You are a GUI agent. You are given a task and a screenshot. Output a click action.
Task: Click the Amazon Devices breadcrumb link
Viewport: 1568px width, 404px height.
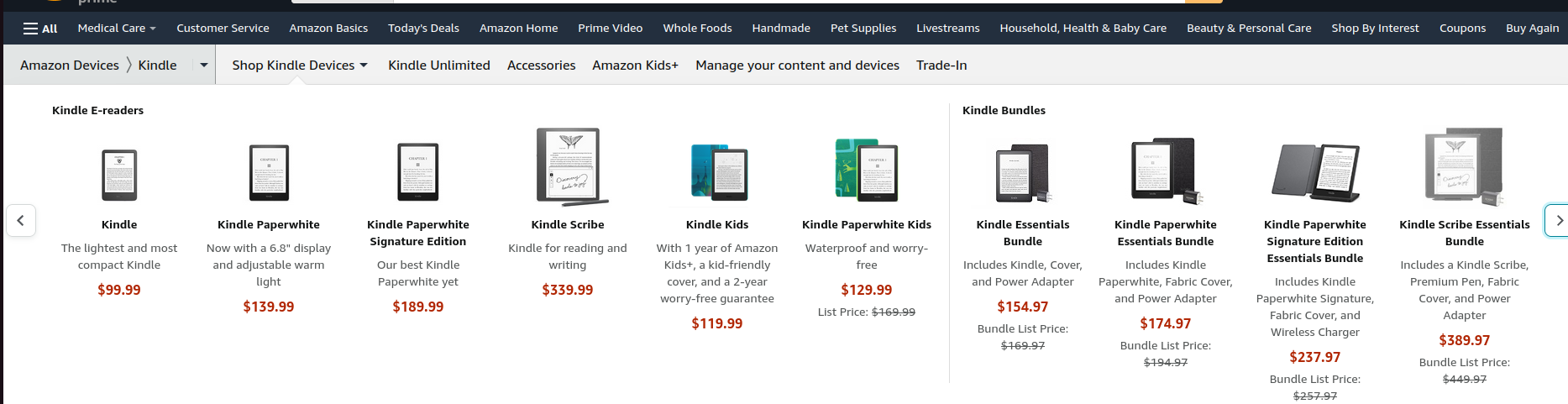coord(70,66)
